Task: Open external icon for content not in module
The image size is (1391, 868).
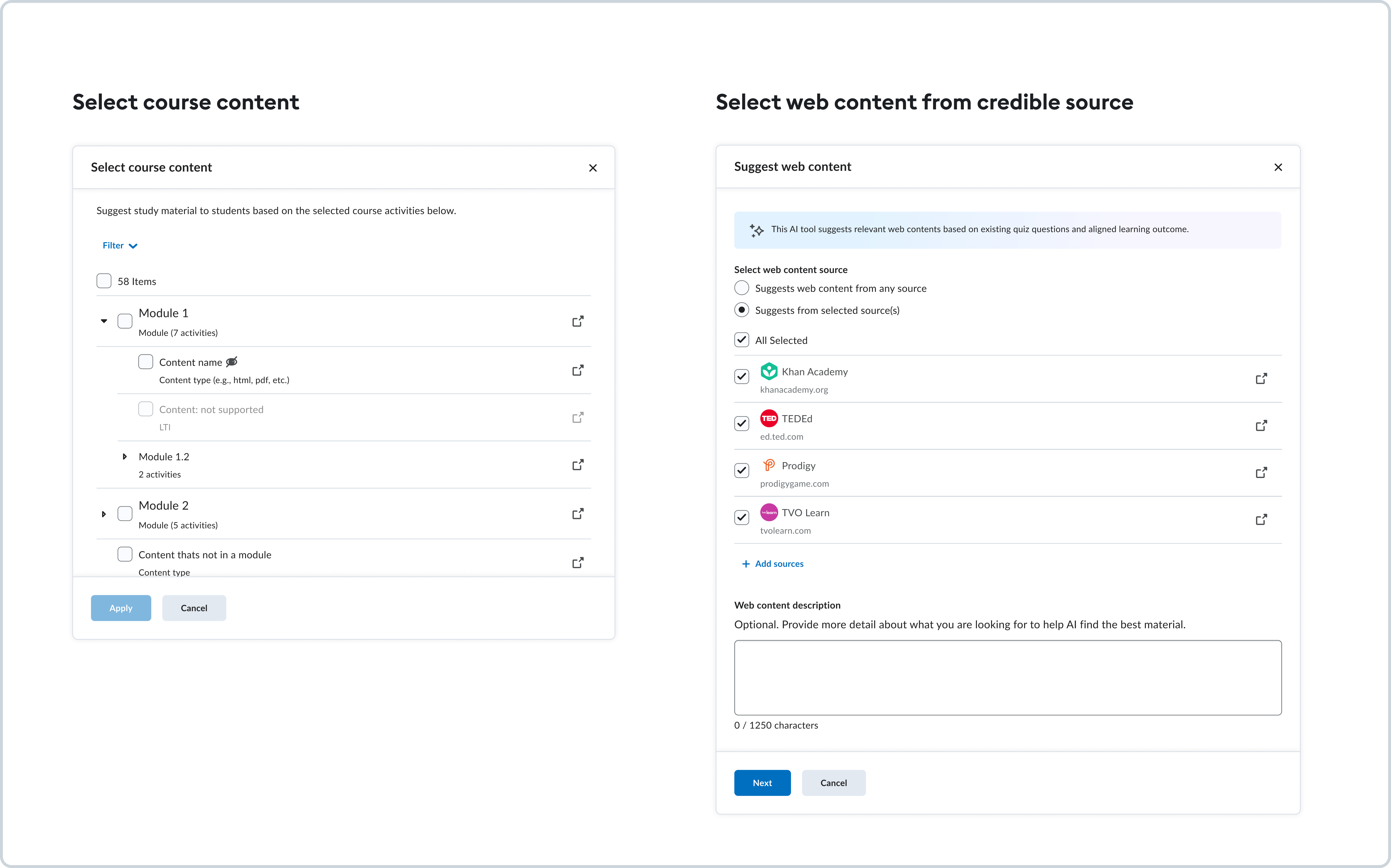Action: click(x=578, y=562)
